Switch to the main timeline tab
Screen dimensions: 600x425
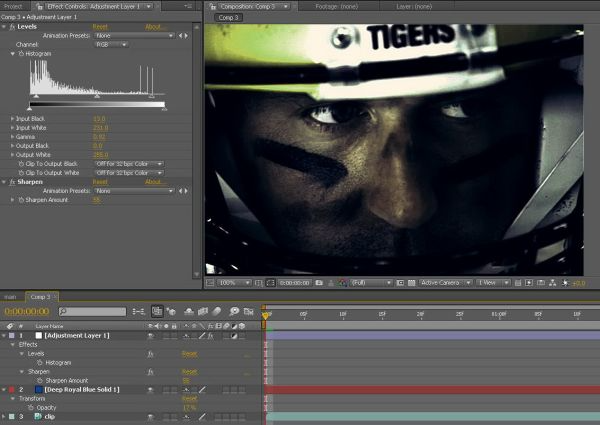(x=10, y=297)
